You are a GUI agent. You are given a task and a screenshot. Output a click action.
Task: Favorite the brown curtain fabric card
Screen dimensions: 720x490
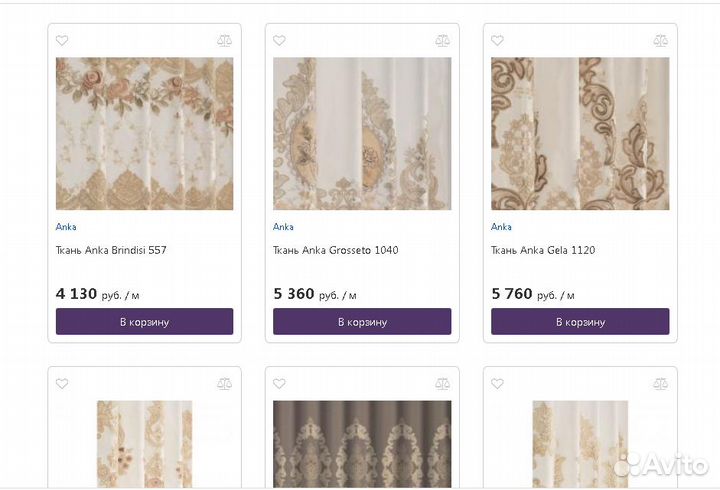click(x=279, y=384)
